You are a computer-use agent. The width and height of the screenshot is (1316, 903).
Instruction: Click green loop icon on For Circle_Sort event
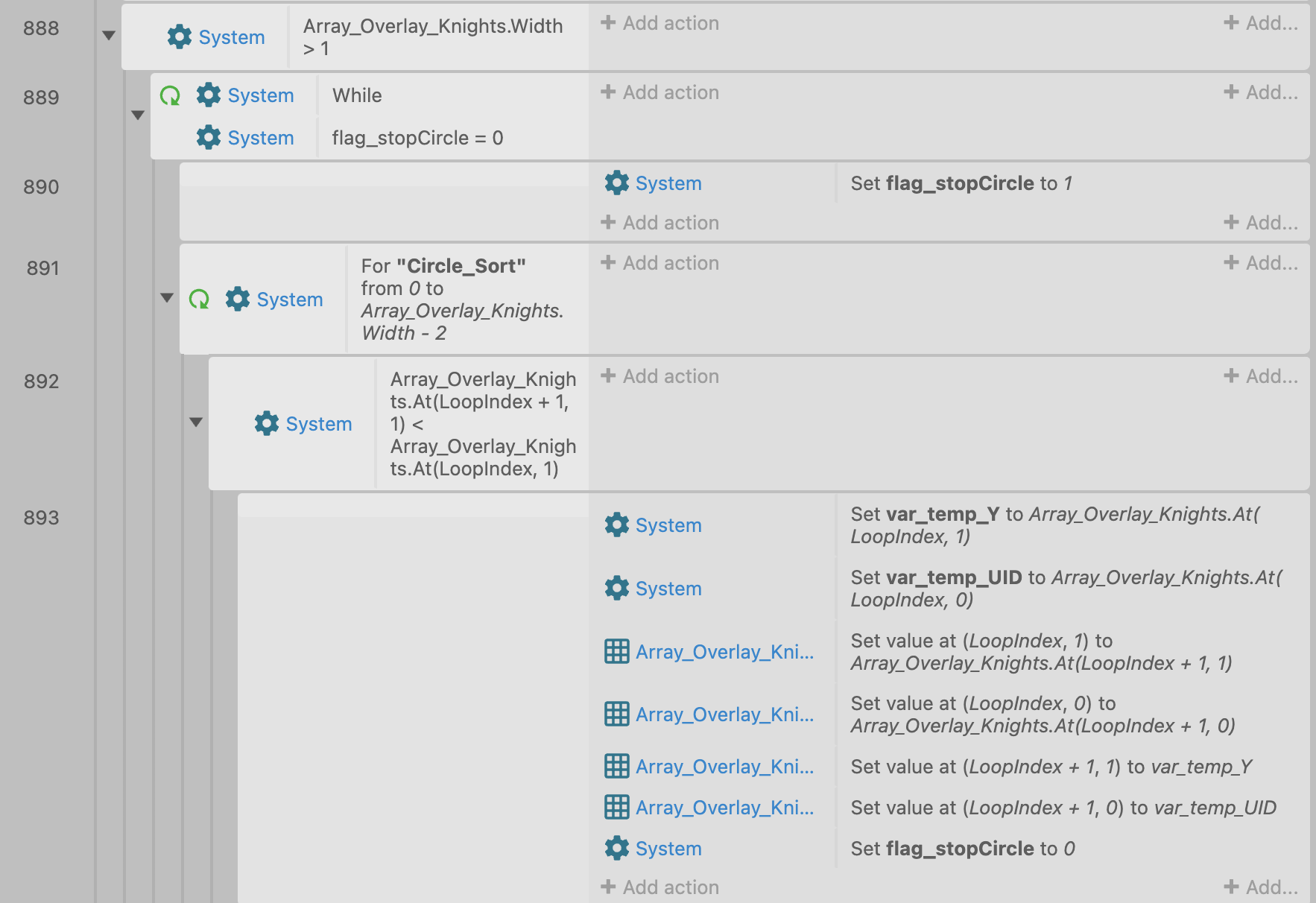[199, 299]
